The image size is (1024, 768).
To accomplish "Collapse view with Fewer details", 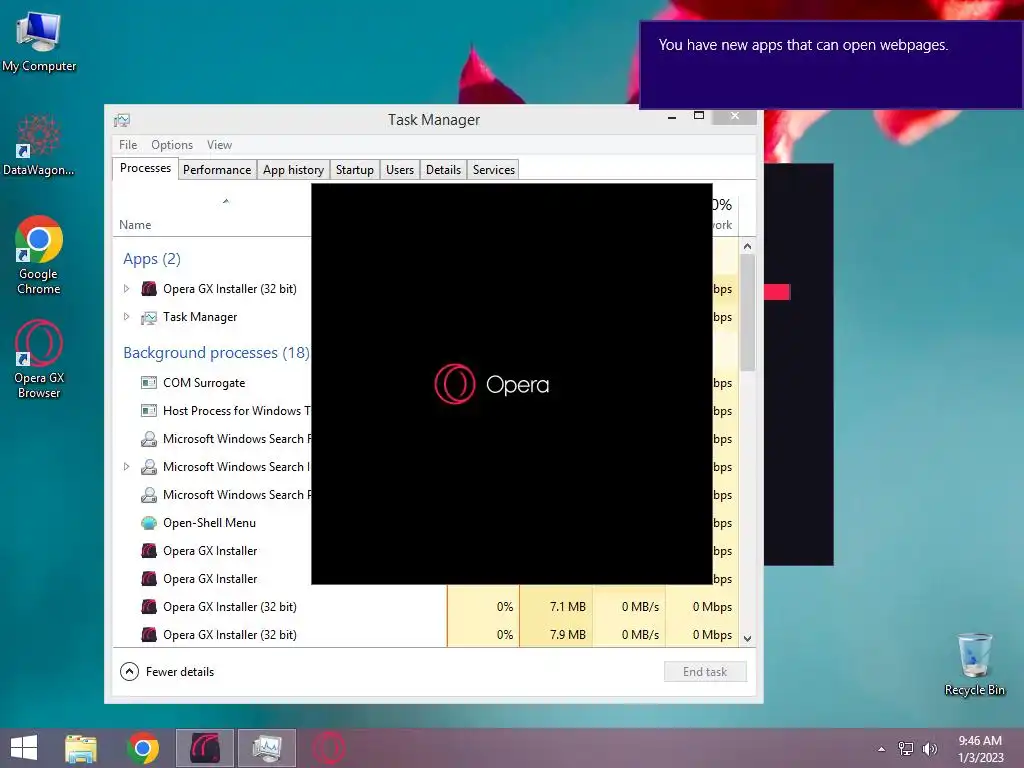I will click(167, 672).
